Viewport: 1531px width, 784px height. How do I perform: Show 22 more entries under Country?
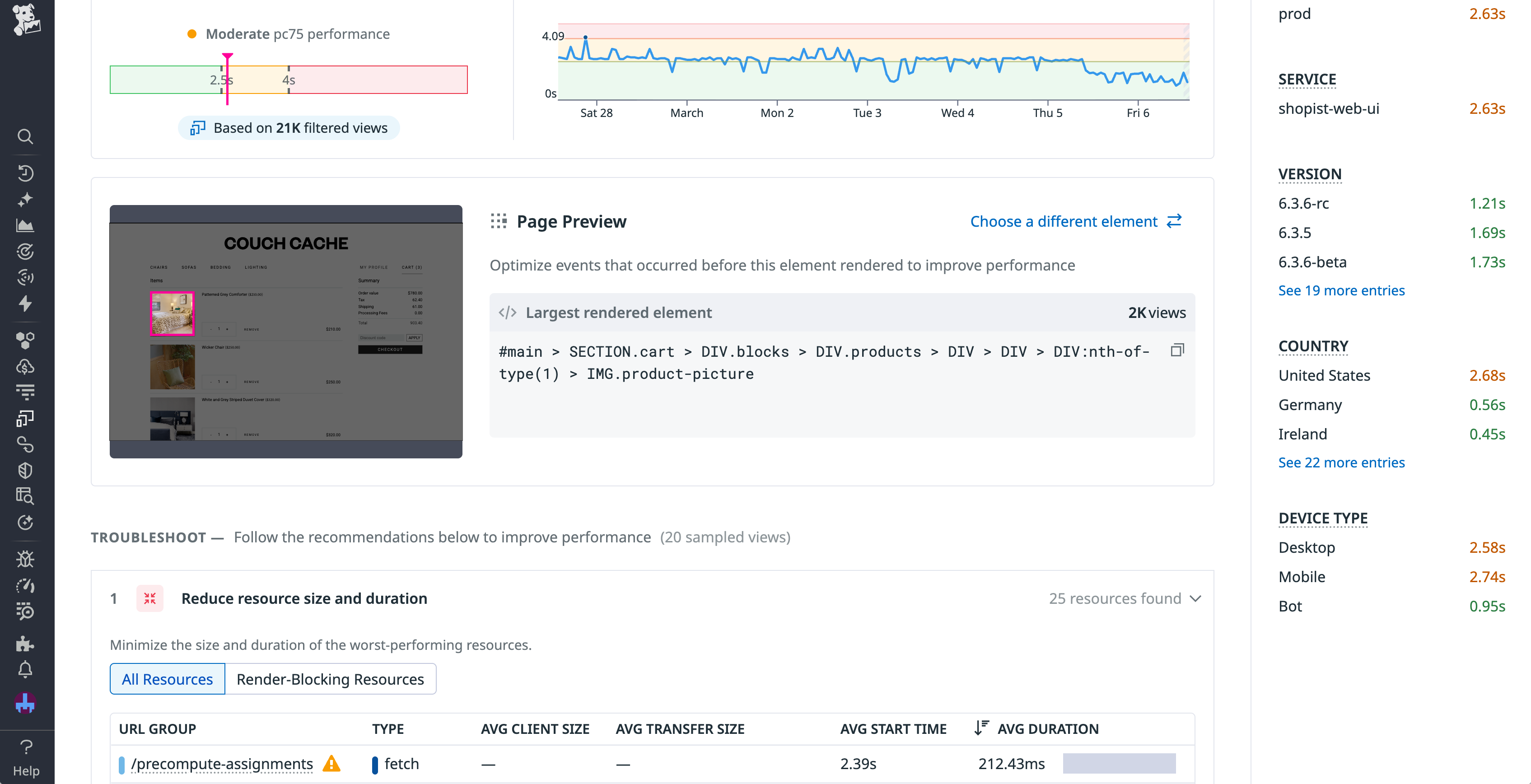tap(1341, 462)
